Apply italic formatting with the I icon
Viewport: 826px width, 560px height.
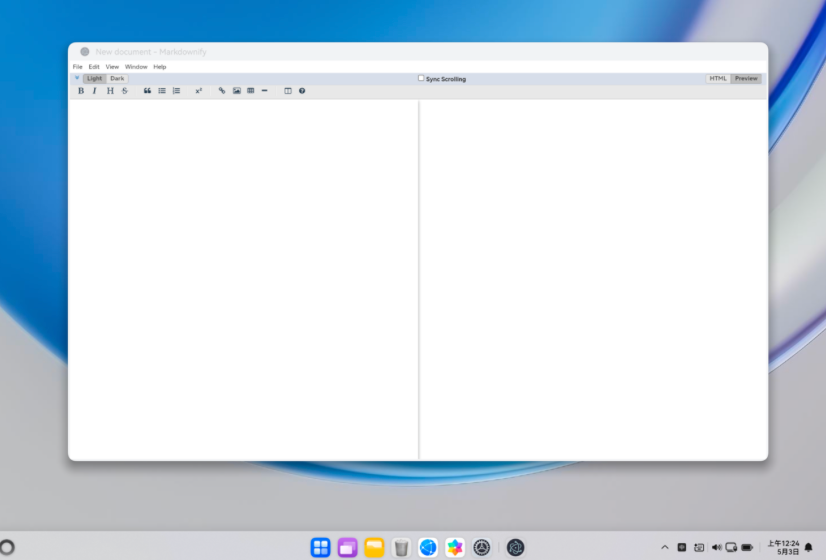click(x=95, y=91)
